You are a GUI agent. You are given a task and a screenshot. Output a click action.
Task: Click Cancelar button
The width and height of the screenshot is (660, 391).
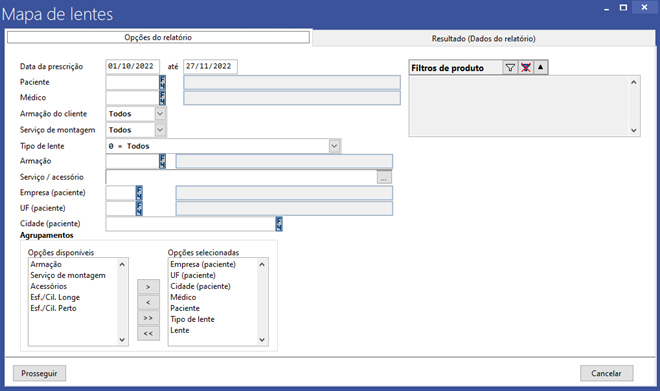point(606,373)
